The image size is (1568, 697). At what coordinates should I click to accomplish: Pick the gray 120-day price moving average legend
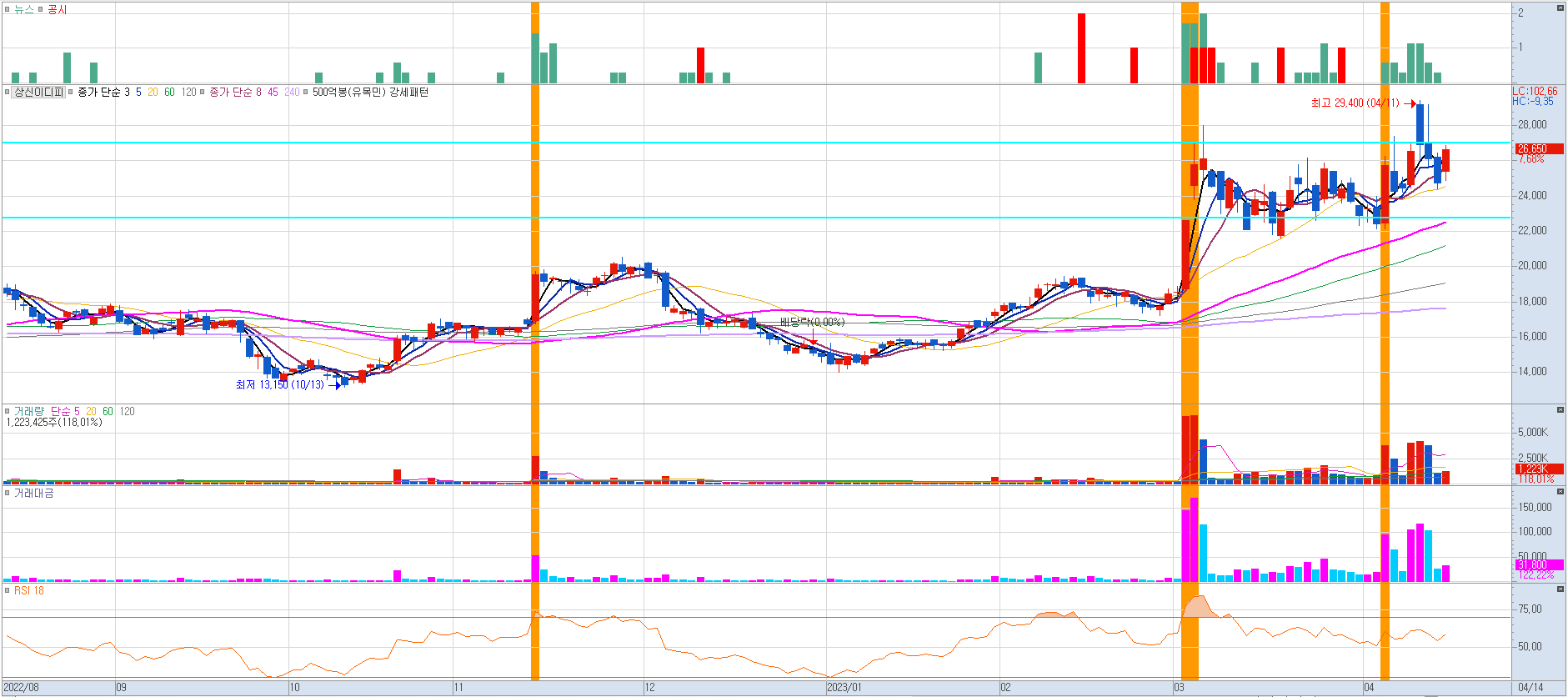[189, 92]
